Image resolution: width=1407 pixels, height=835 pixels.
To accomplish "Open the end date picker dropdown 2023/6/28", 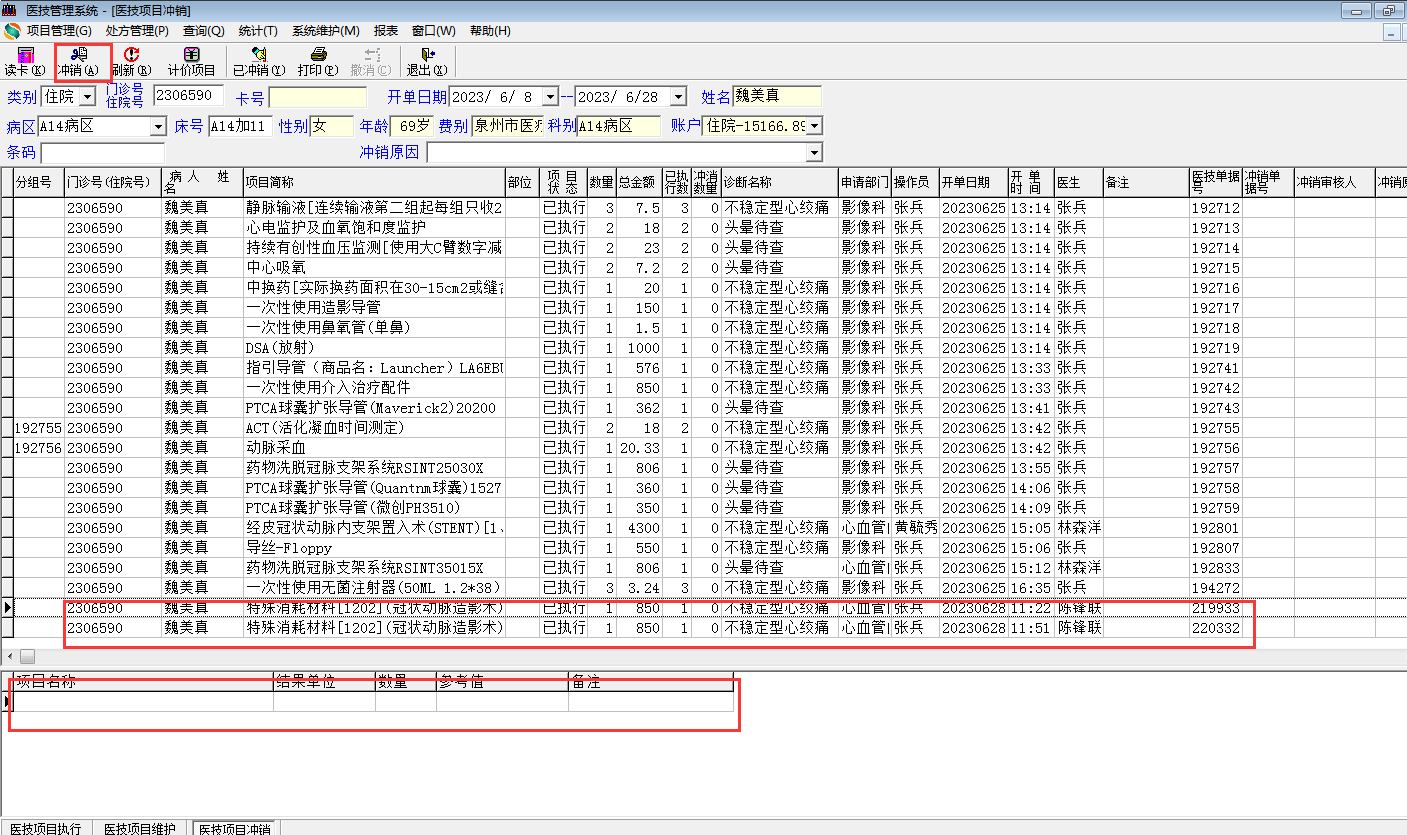I will (678, 97).
